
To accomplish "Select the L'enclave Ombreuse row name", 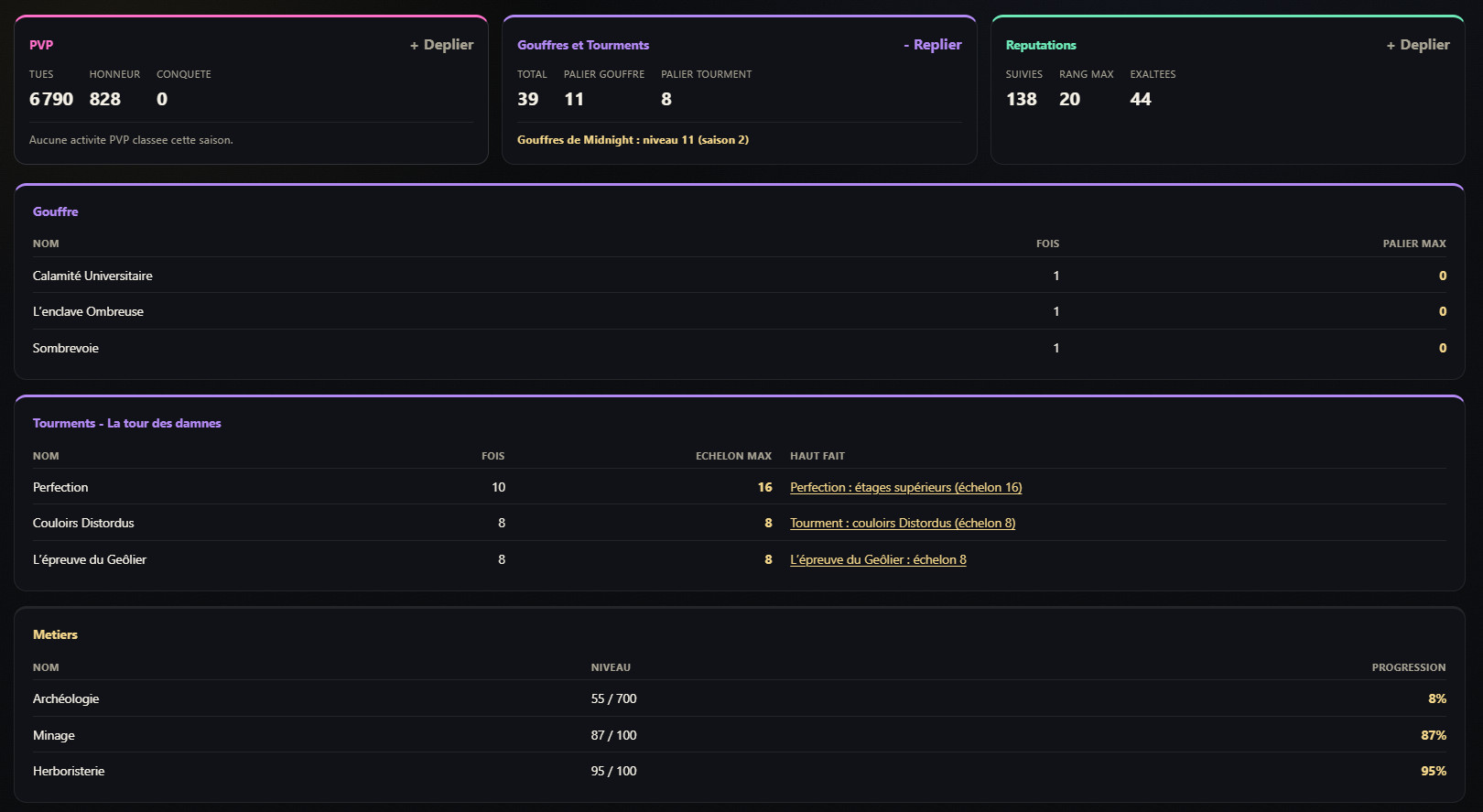I will click(88, 311).
